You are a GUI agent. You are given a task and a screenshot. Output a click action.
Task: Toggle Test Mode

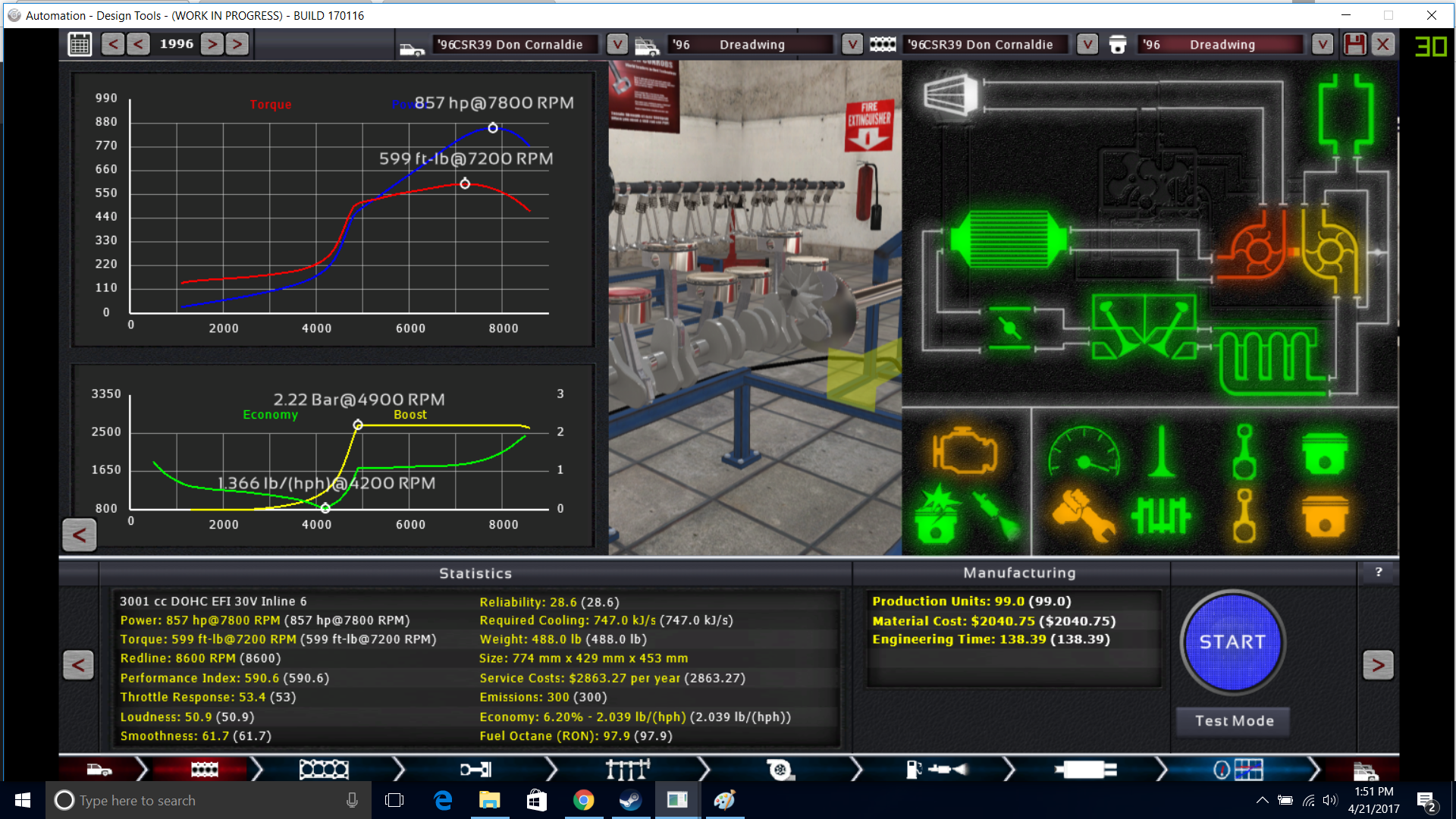point(1234,720)
